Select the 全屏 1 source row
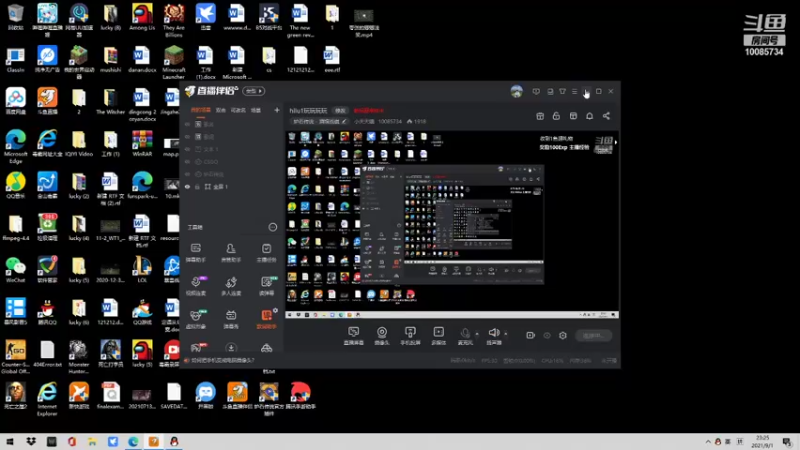Image resolution: width=800 pixels, height=450 pixels. click(x=232, y=187)
